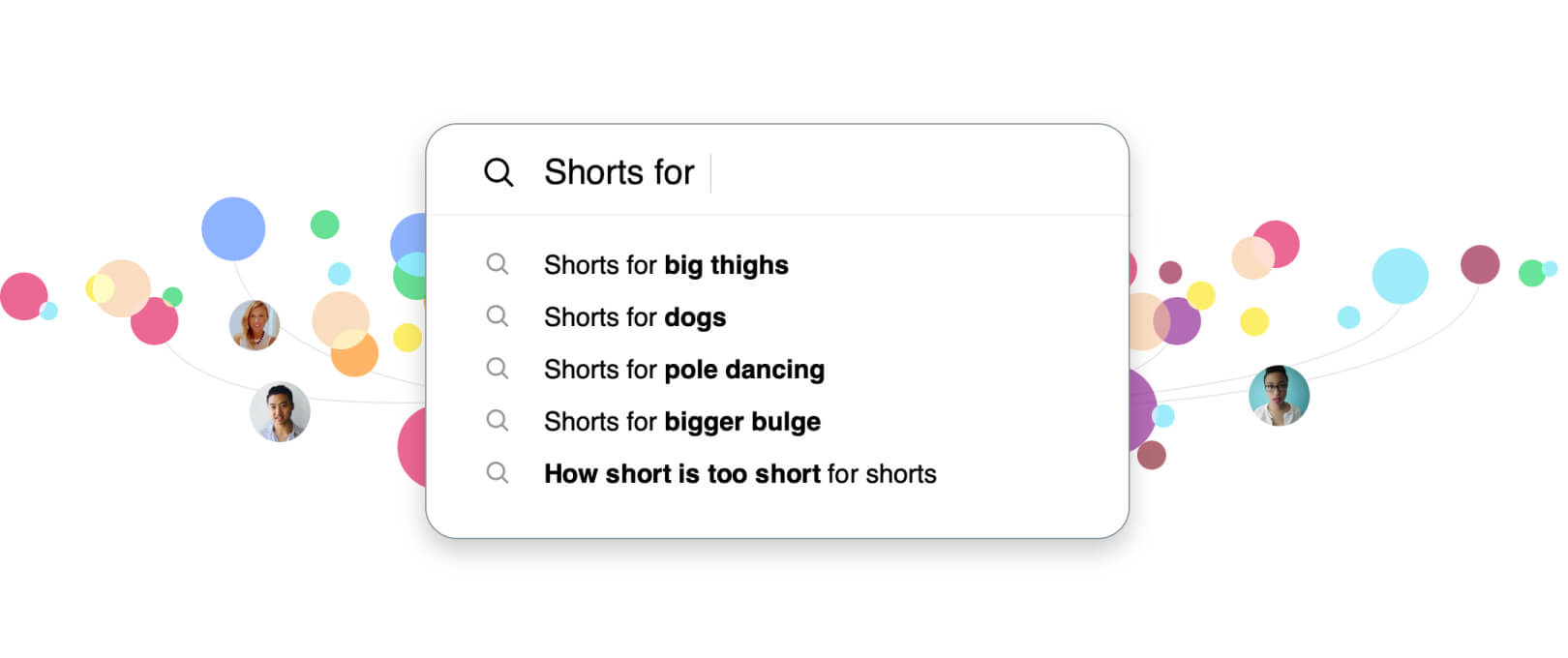Click the magnifier icon in the search bar
The width and height of the screenshot is (1568, 658).
pyautogui.click(x=498, y=172)
